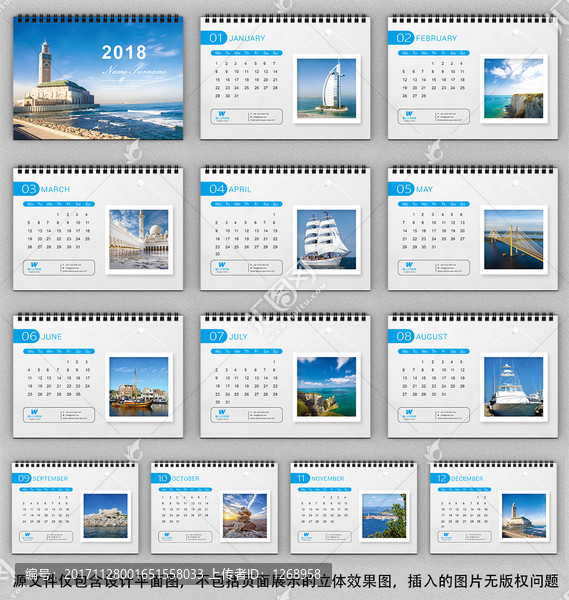Click the JUNE month heading
Image resolution: width=569 pixels, height=600 pixels.
click(51, 337)
